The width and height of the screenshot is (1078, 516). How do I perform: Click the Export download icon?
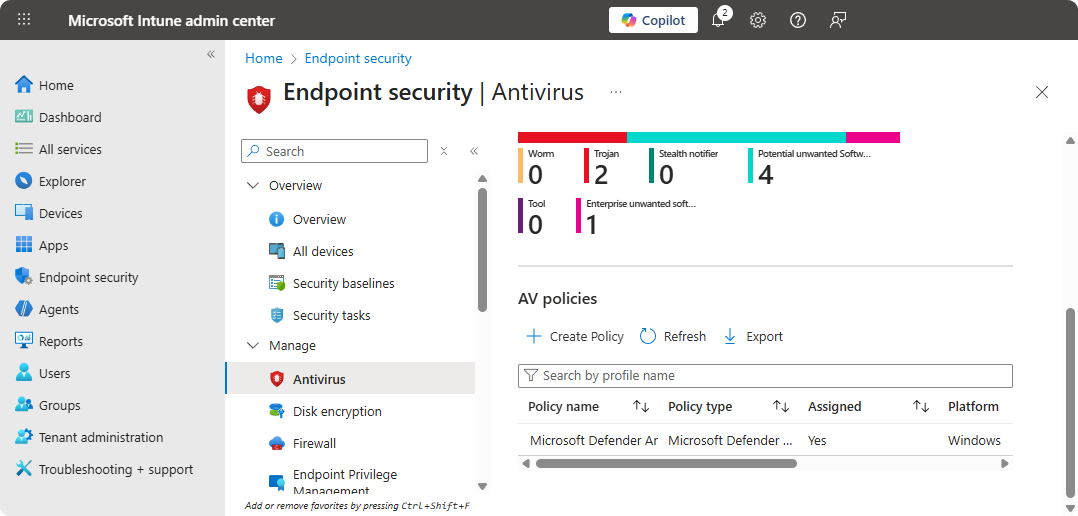730,337
